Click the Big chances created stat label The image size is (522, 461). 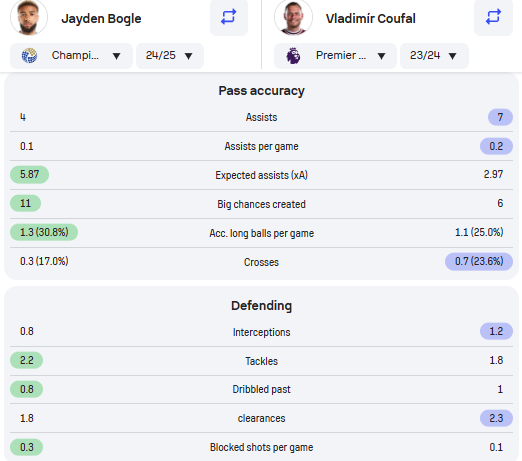click(261, 204)
